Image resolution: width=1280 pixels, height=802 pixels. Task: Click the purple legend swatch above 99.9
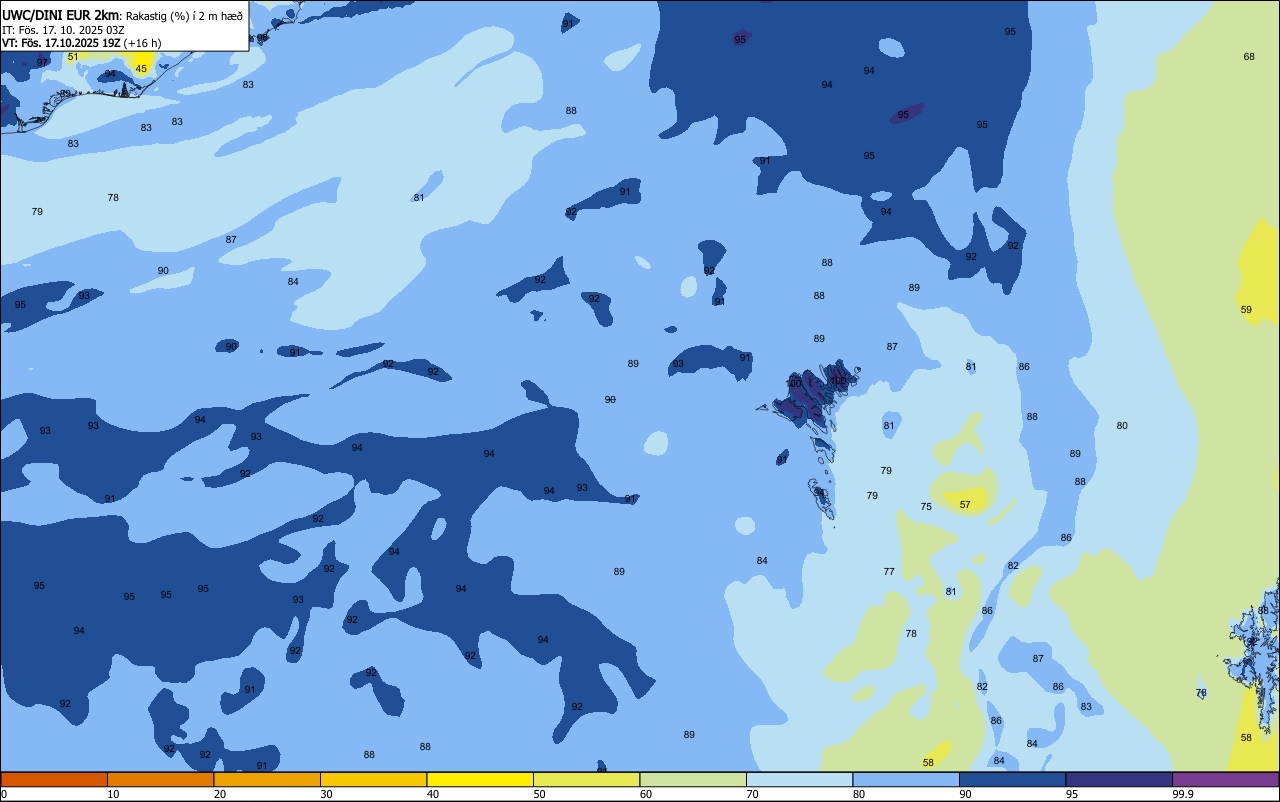tap(1225, 779)
